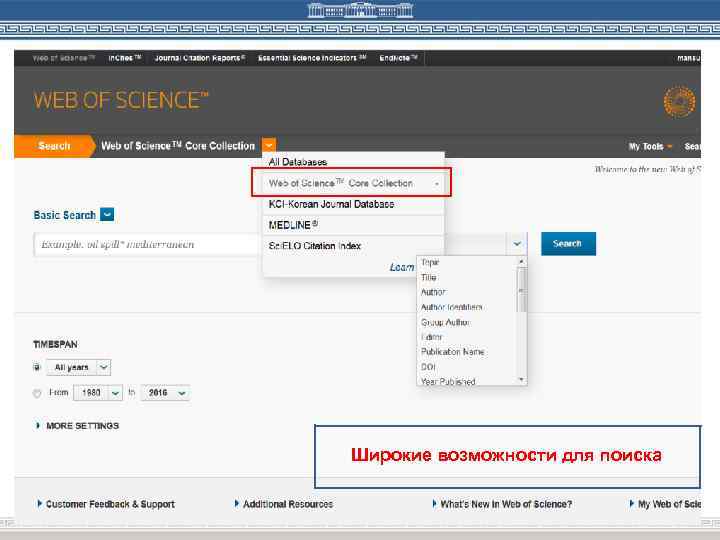Focus the search query input field
Viewport: 720px width, 540px height.
147,244
